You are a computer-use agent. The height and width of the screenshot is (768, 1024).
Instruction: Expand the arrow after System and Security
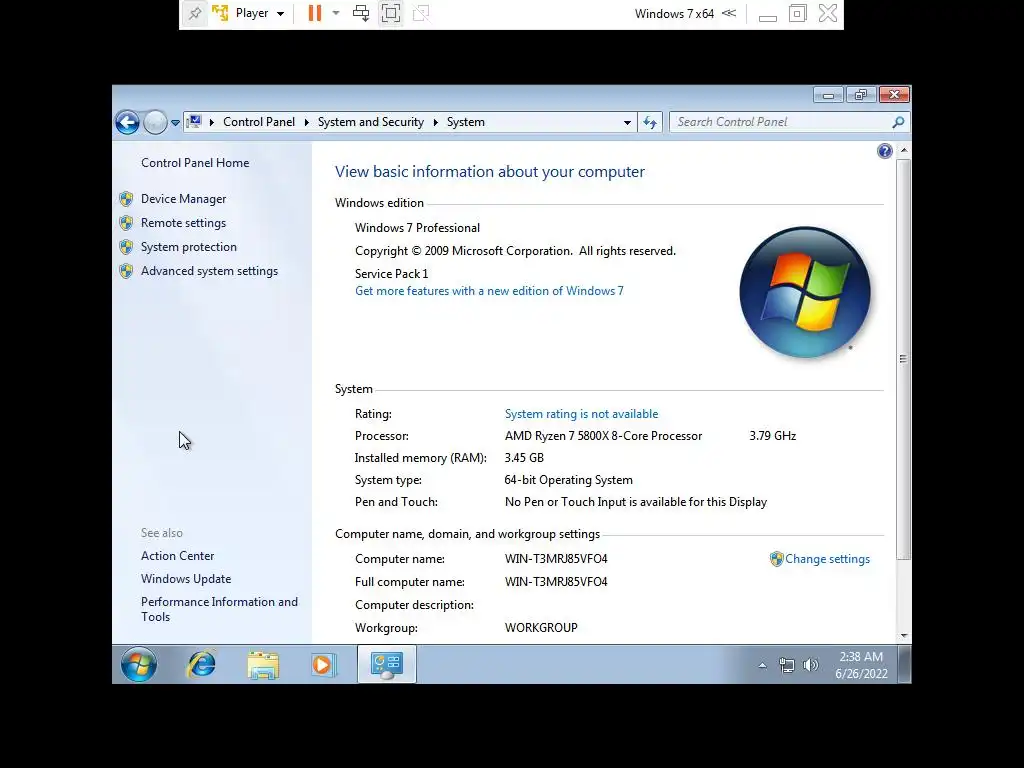click(x=436, y=122)
